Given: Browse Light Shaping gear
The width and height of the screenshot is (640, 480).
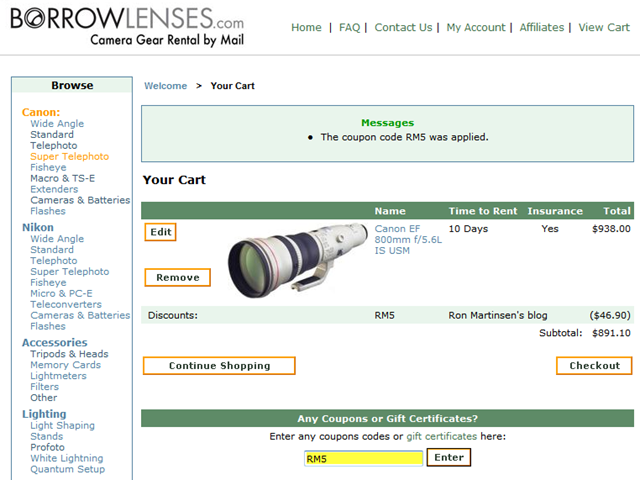Looking at the screenshot, I should click(62, 425).
